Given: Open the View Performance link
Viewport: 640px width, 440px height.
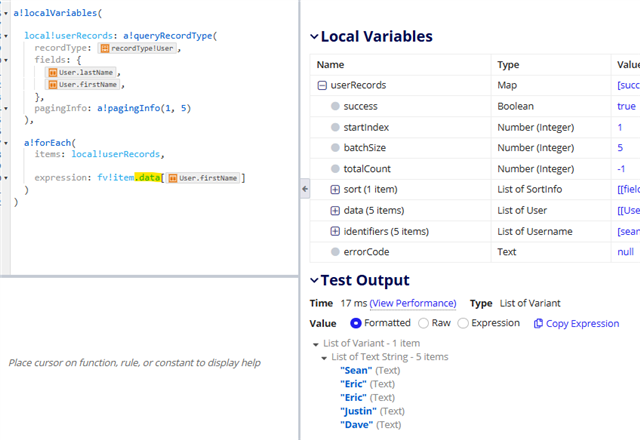Looking at the screenshot, I should (x=412, y=303).
